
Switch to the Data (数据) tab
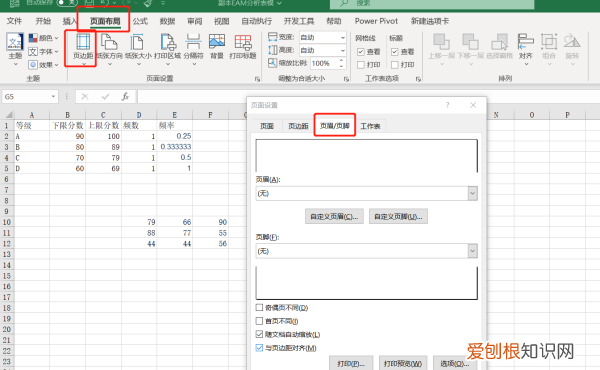coord(167,21)
